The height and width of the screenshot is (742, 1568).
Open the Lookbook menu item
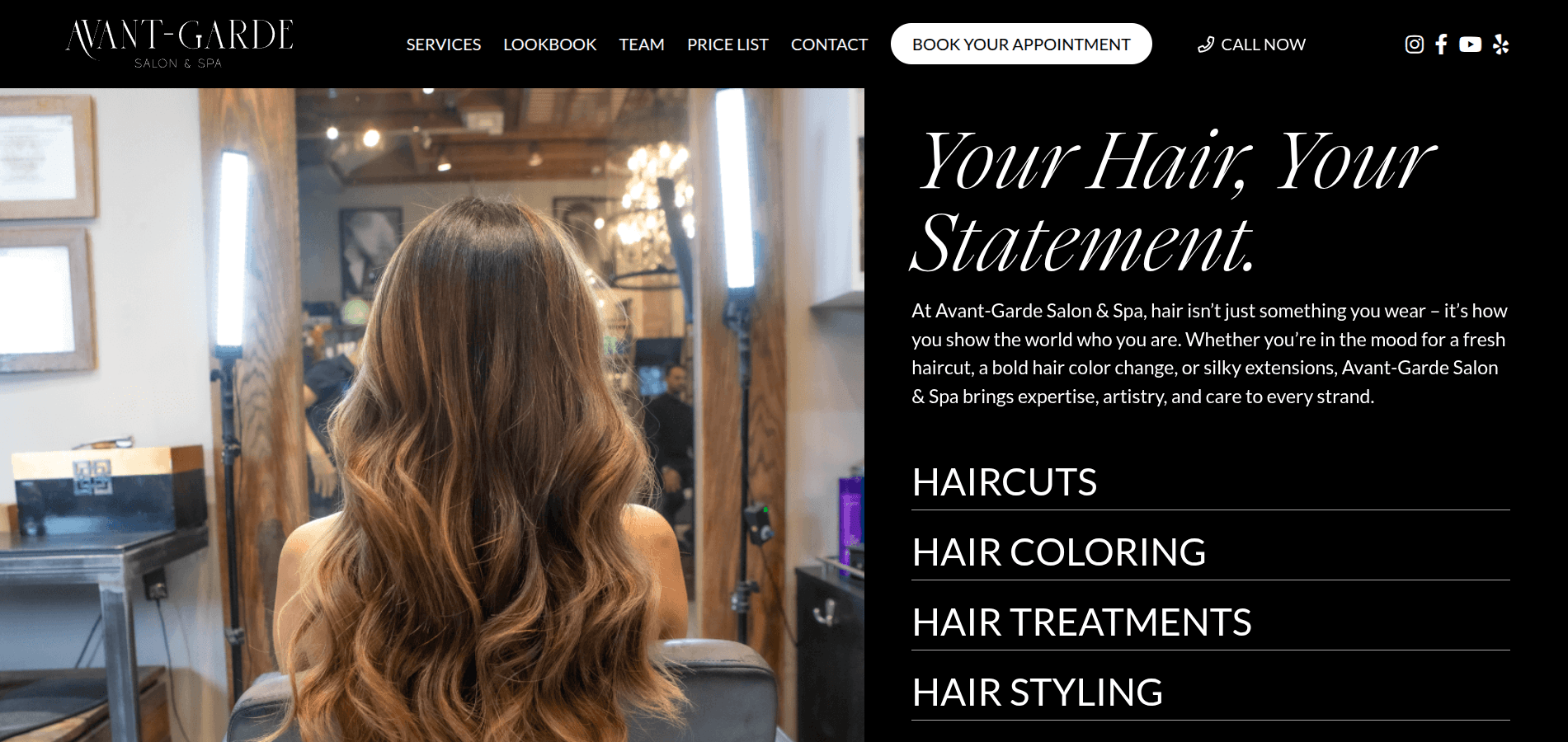550,45
